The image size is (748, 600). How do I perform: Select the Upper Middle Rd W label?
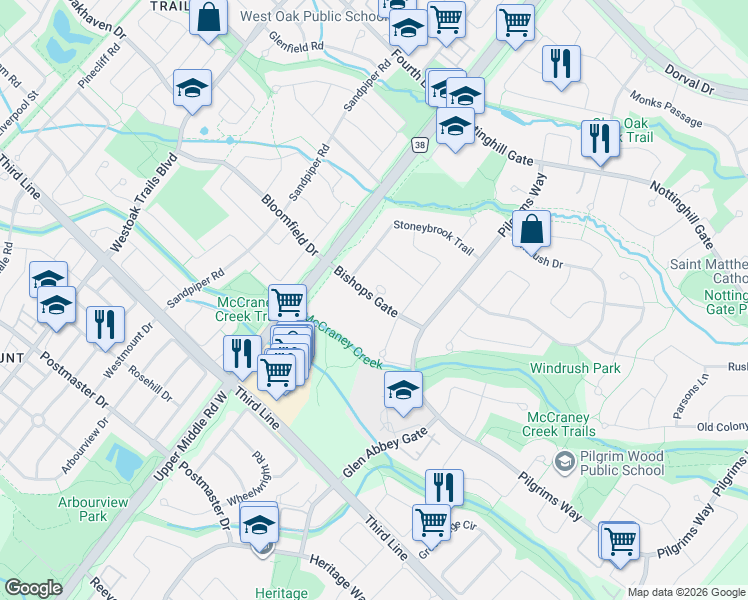[x=190, y=436]
